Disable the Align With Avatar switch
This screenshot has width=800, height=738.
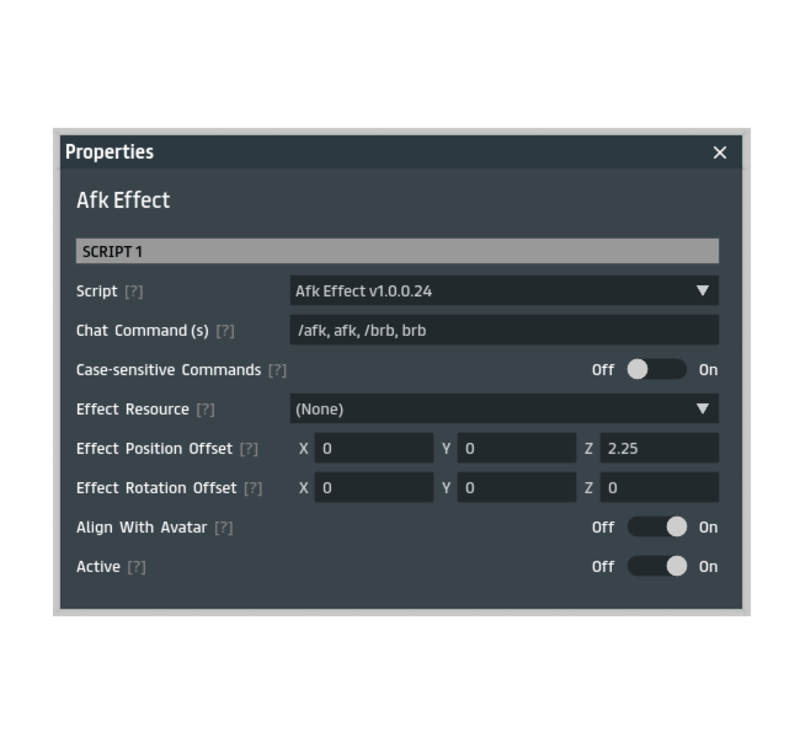point(656,527)
